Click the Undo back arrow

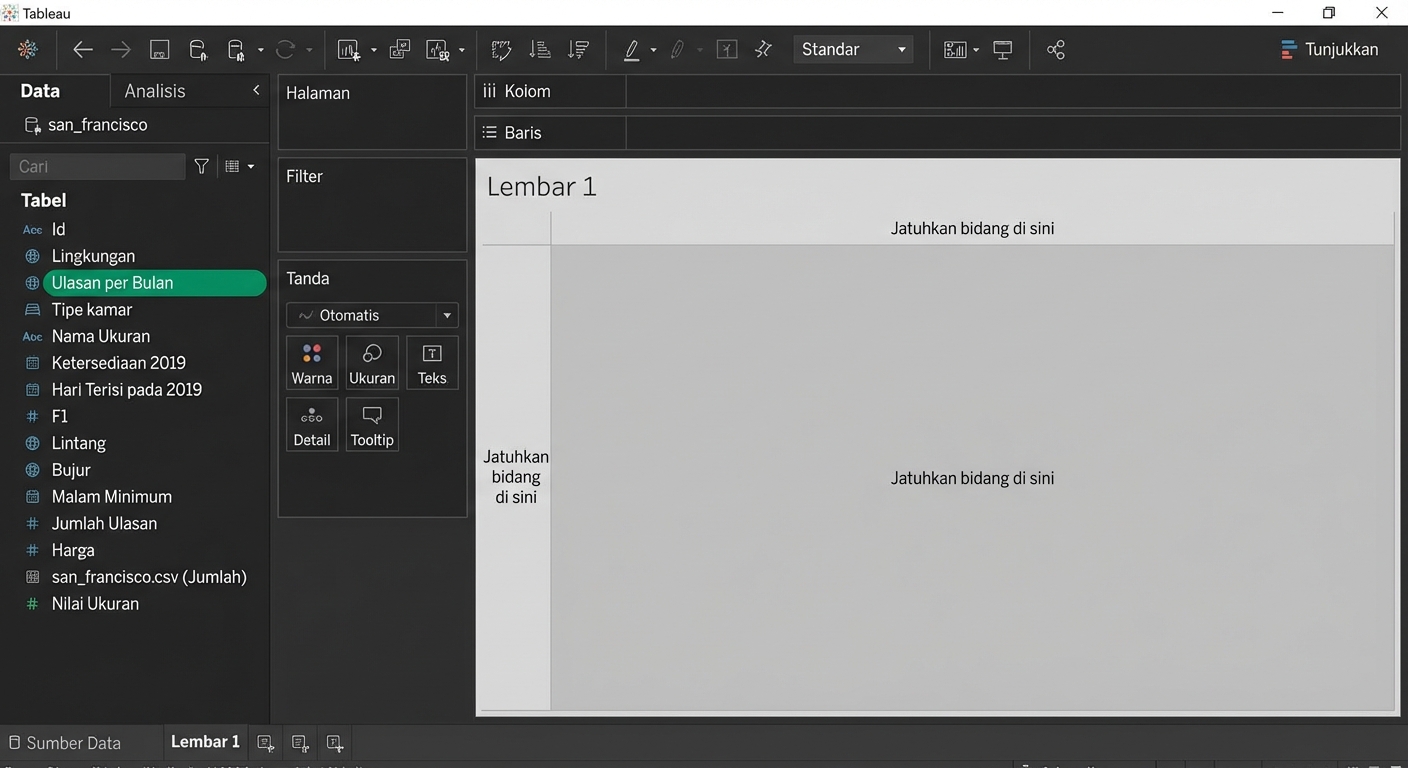pos(83,50)
